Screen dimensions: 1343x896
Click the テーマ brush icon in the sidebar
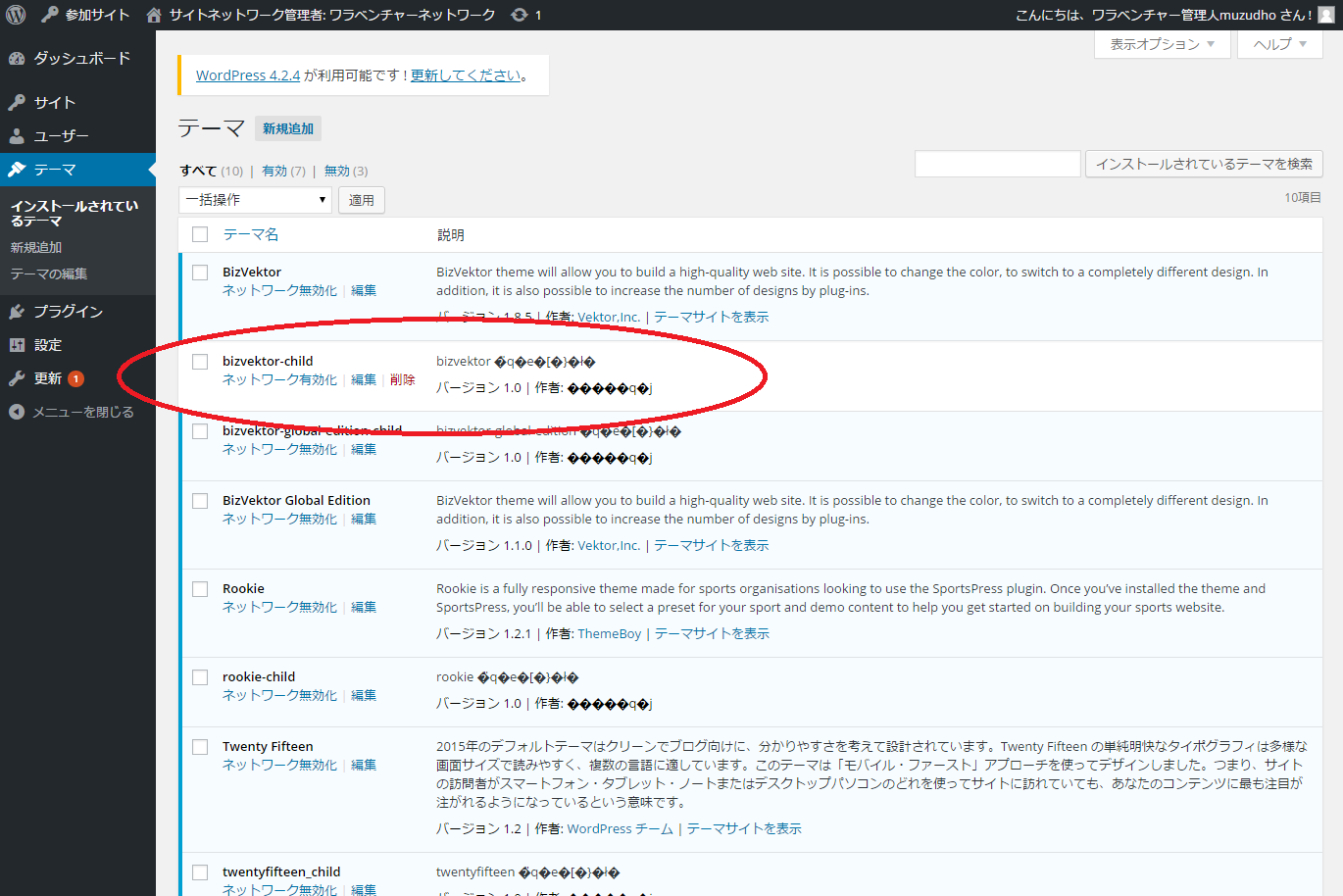[17, 170]
